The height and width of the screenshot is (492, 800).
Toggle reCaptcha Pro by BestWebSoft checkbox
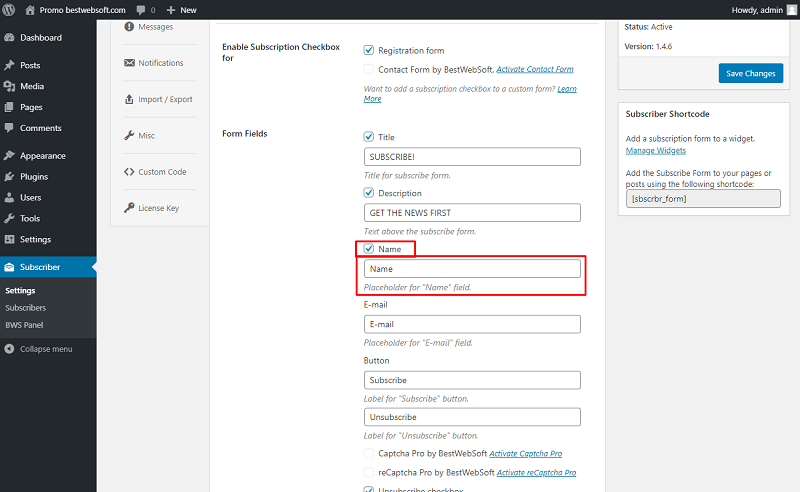tap(369, 472)
